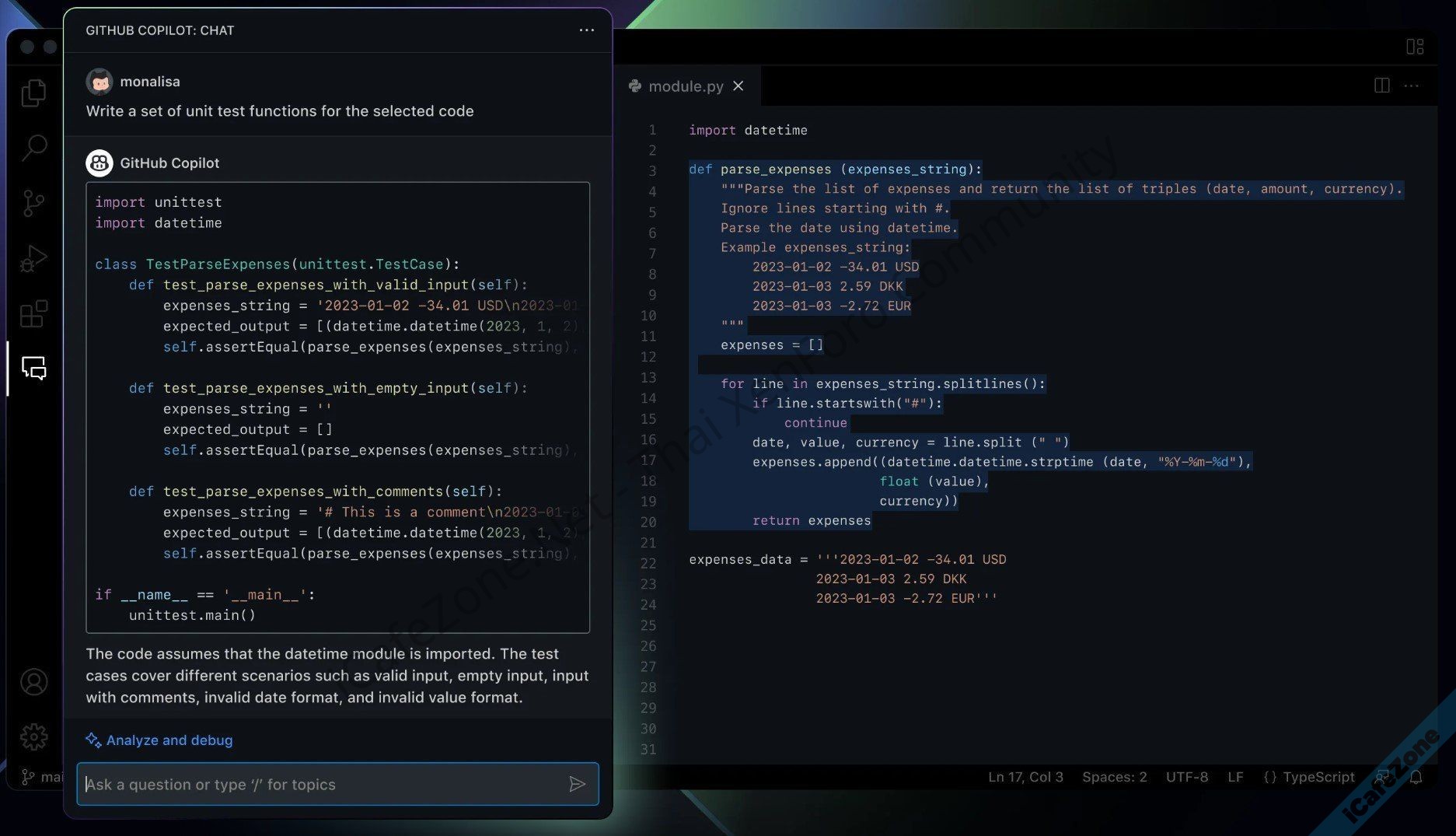Screen dimensions: 1456x836
Task: Click the send arrow in chat input
Action: (577, 784)
